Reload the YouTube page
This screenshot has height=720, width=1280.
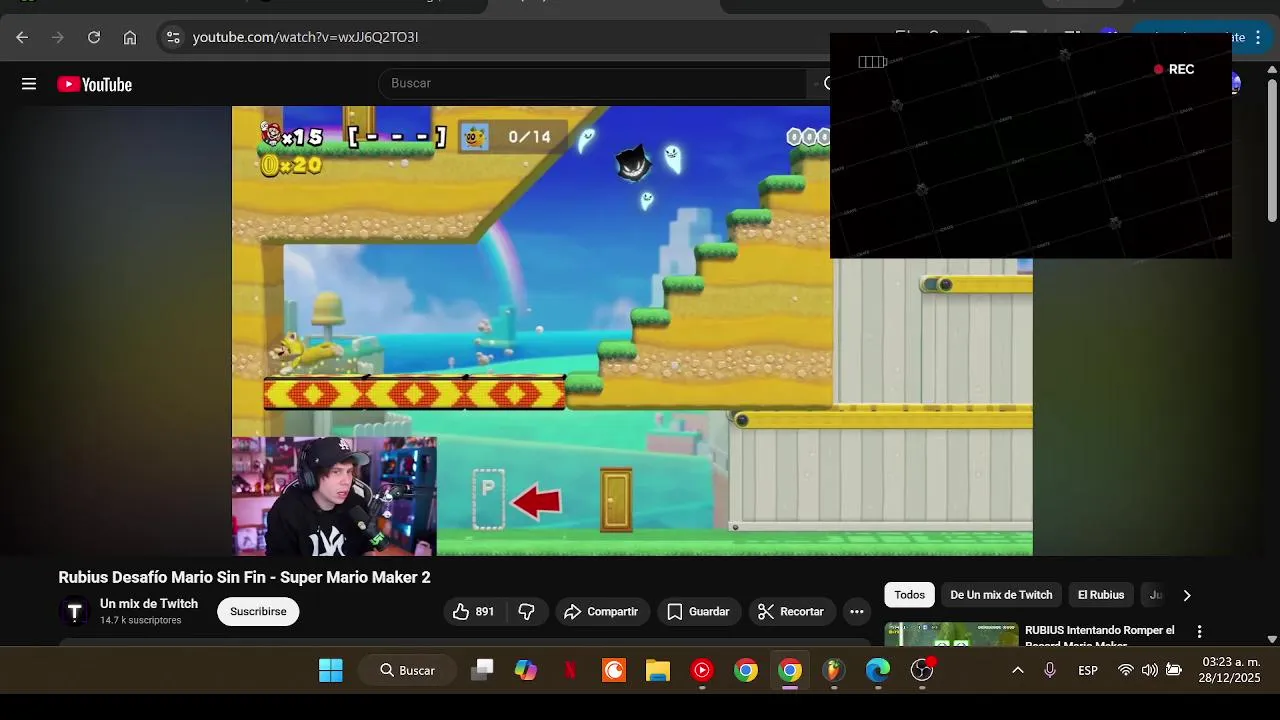(94, 37)
